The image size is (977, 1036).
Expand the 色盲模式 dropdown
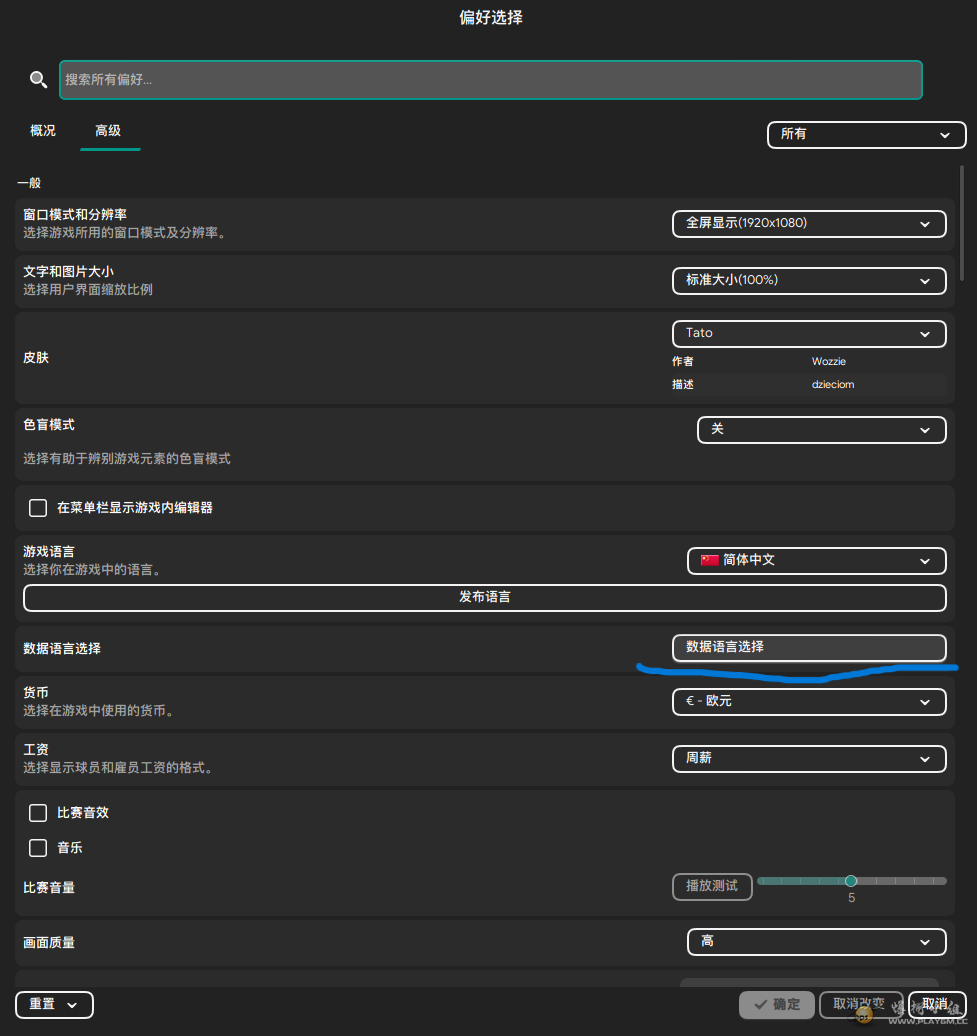(x=820, y=430)
